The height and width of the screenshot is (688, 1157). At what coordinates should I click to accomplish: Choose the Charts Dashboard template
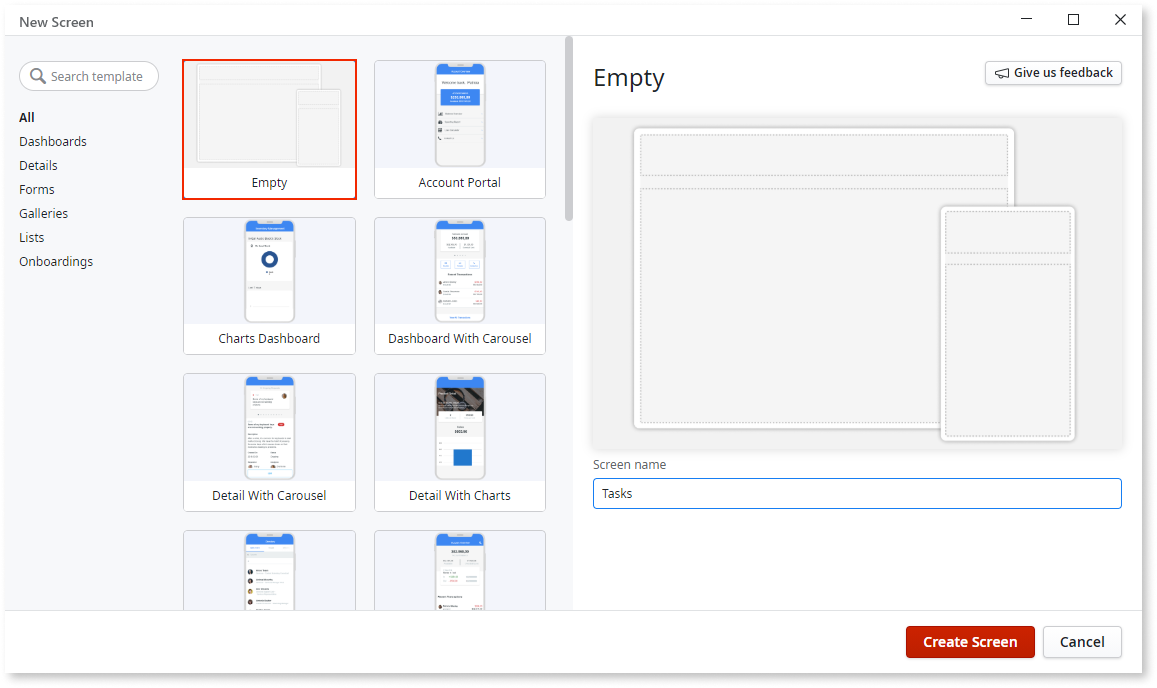tap(269, 285)
